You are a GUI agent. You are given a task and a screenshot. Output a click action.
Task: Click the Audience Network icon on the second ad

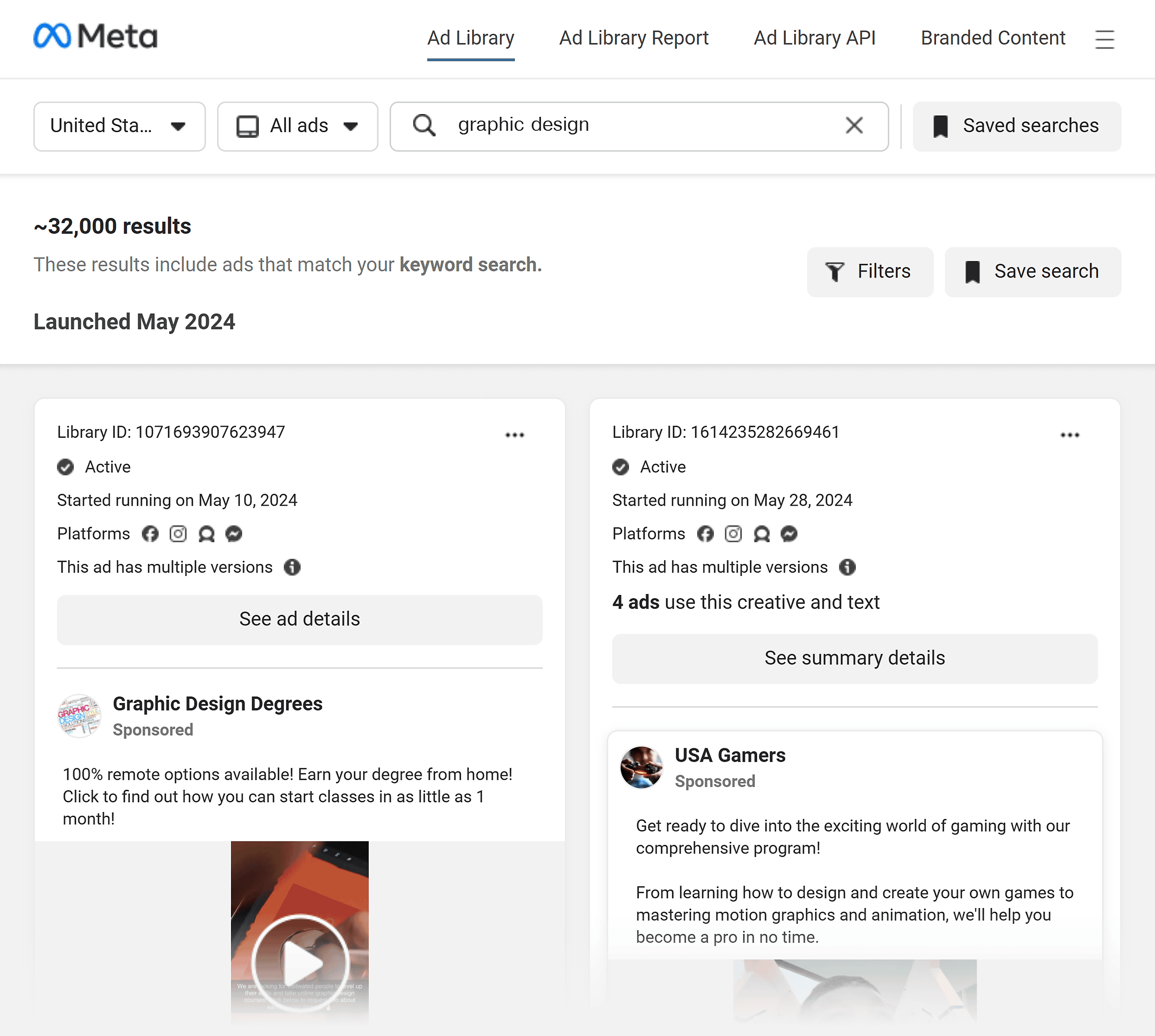pos(762,534)
